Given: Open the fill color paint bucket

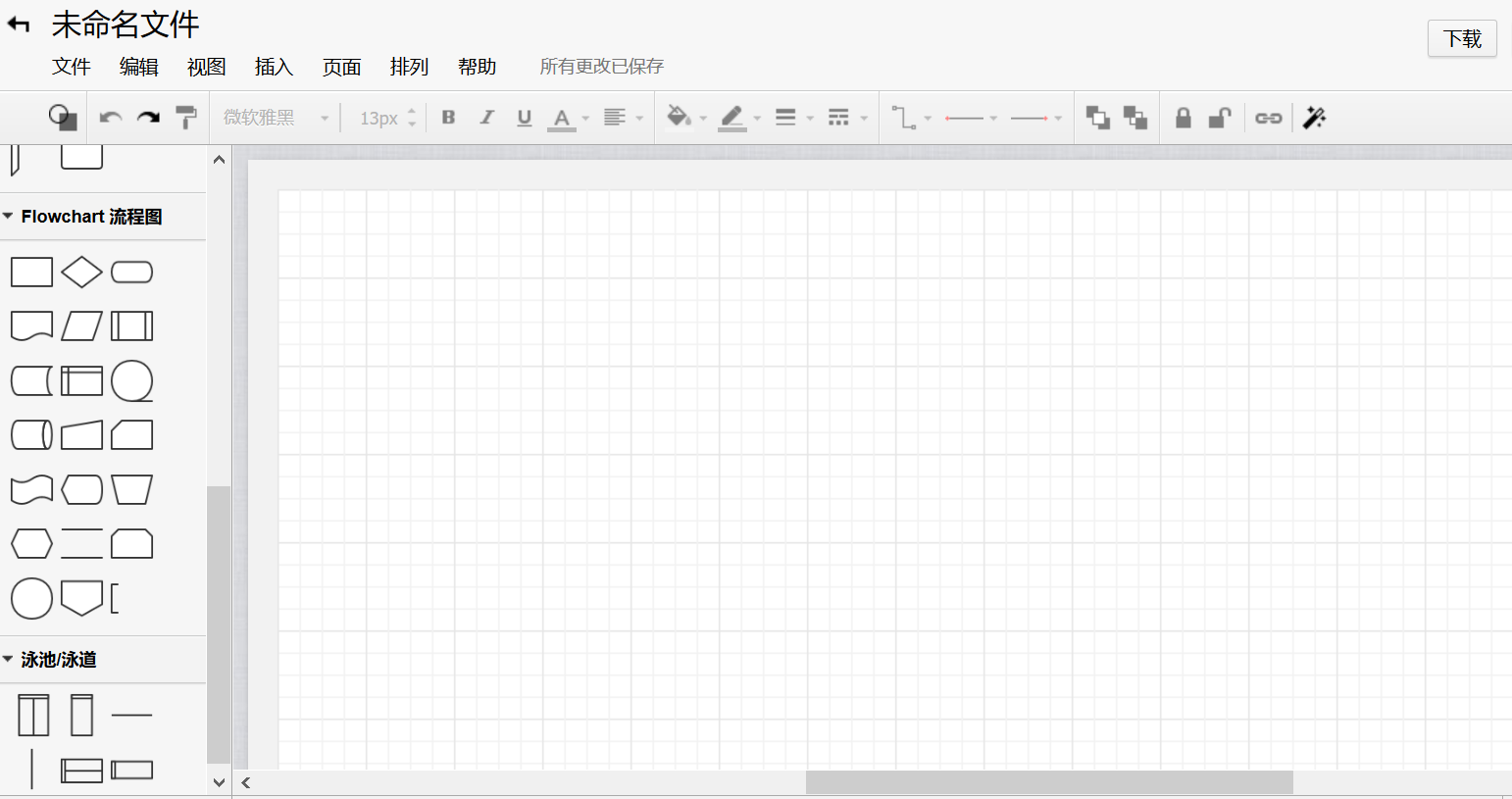Looking at the screenshot, I should click(x=679, y=118).
